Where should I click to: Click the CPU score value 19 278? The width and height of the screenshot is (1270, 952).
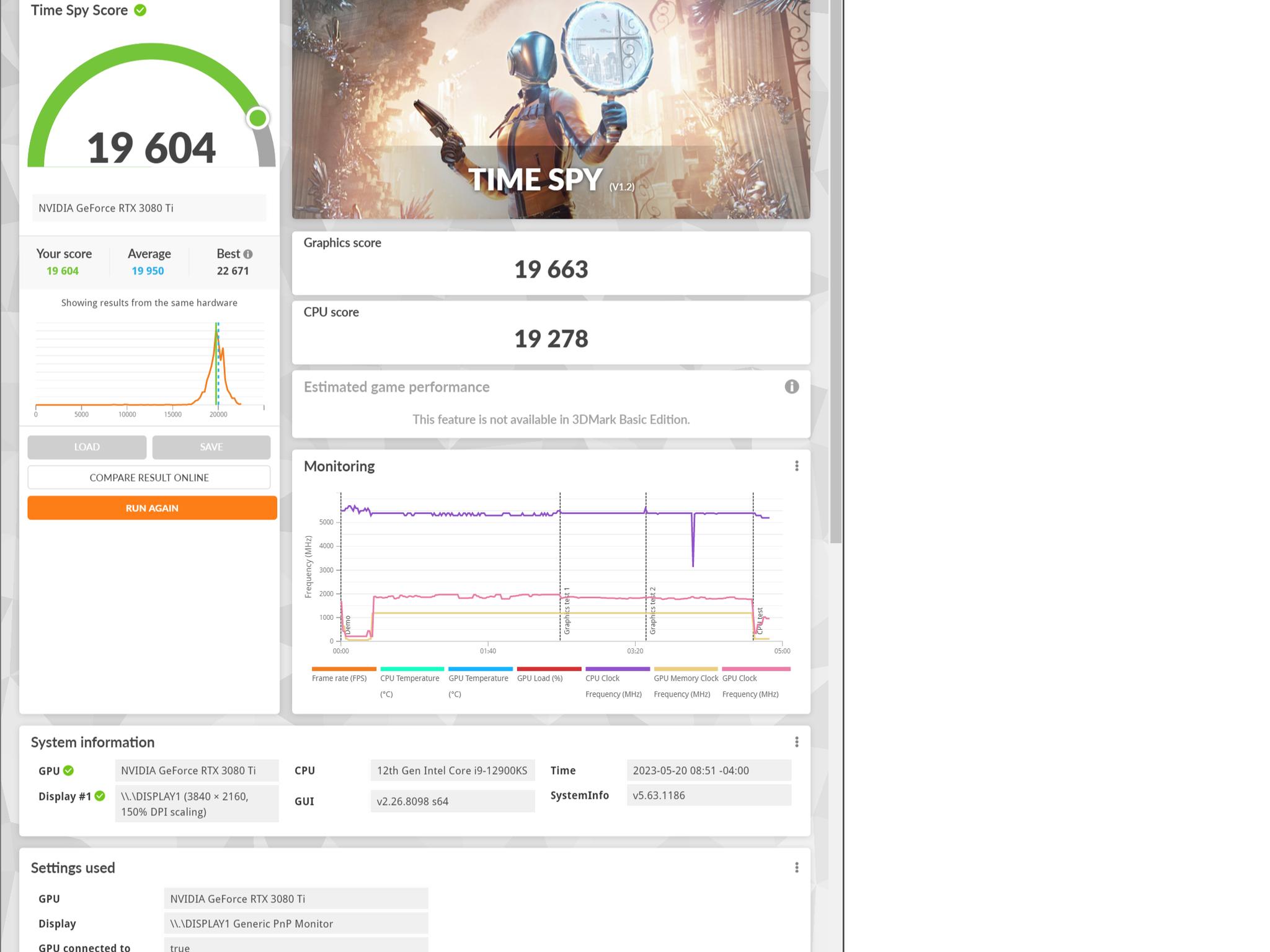tap(551, 338)
